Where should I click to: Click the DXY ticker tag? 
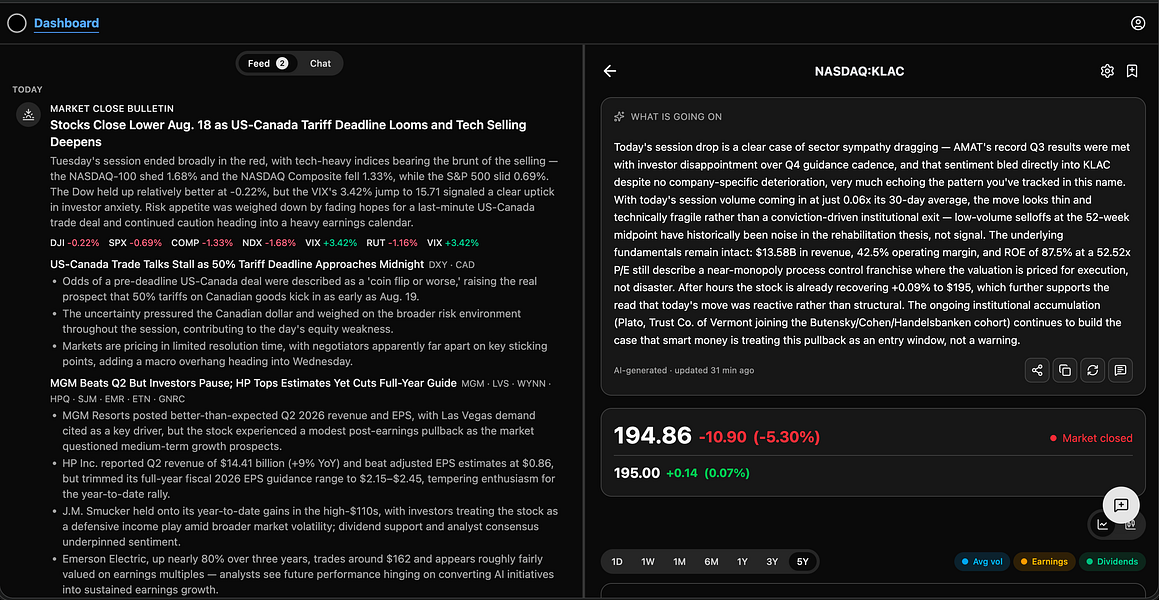(x=438, y=265)
